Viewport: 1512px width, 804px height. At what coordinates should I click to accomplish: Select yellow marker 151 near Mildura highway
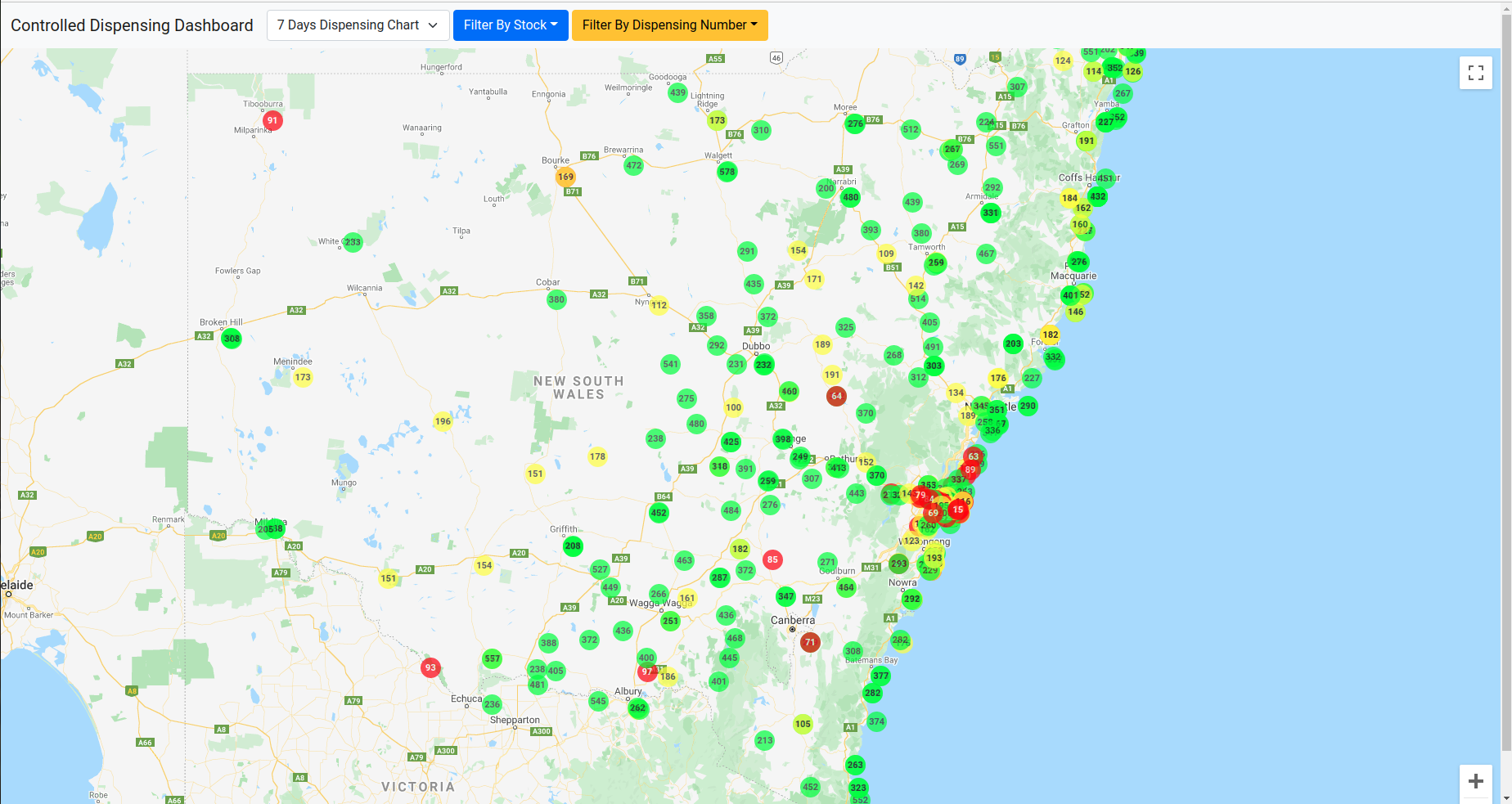click(388, 578)
